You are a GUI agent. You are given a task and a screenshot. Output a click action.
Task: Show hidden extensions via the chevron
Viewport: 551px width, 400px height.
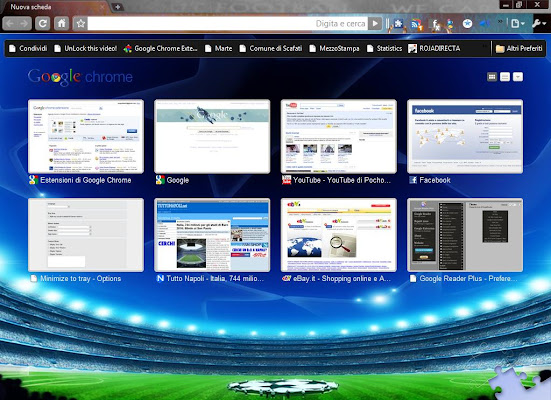click(500, 22)
